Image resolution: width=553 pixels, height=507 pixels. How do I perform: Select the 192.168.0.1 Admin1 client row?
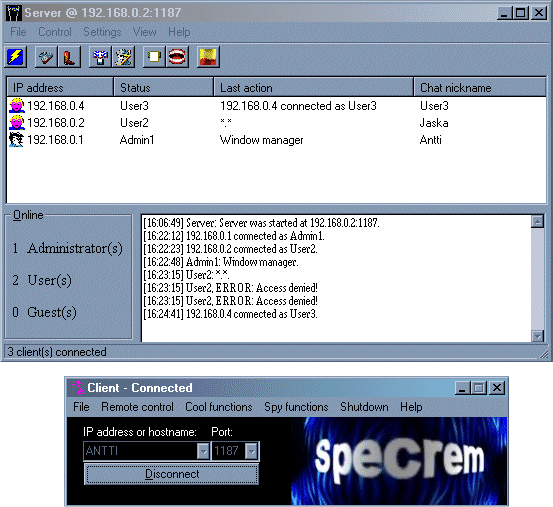point(276,140)
